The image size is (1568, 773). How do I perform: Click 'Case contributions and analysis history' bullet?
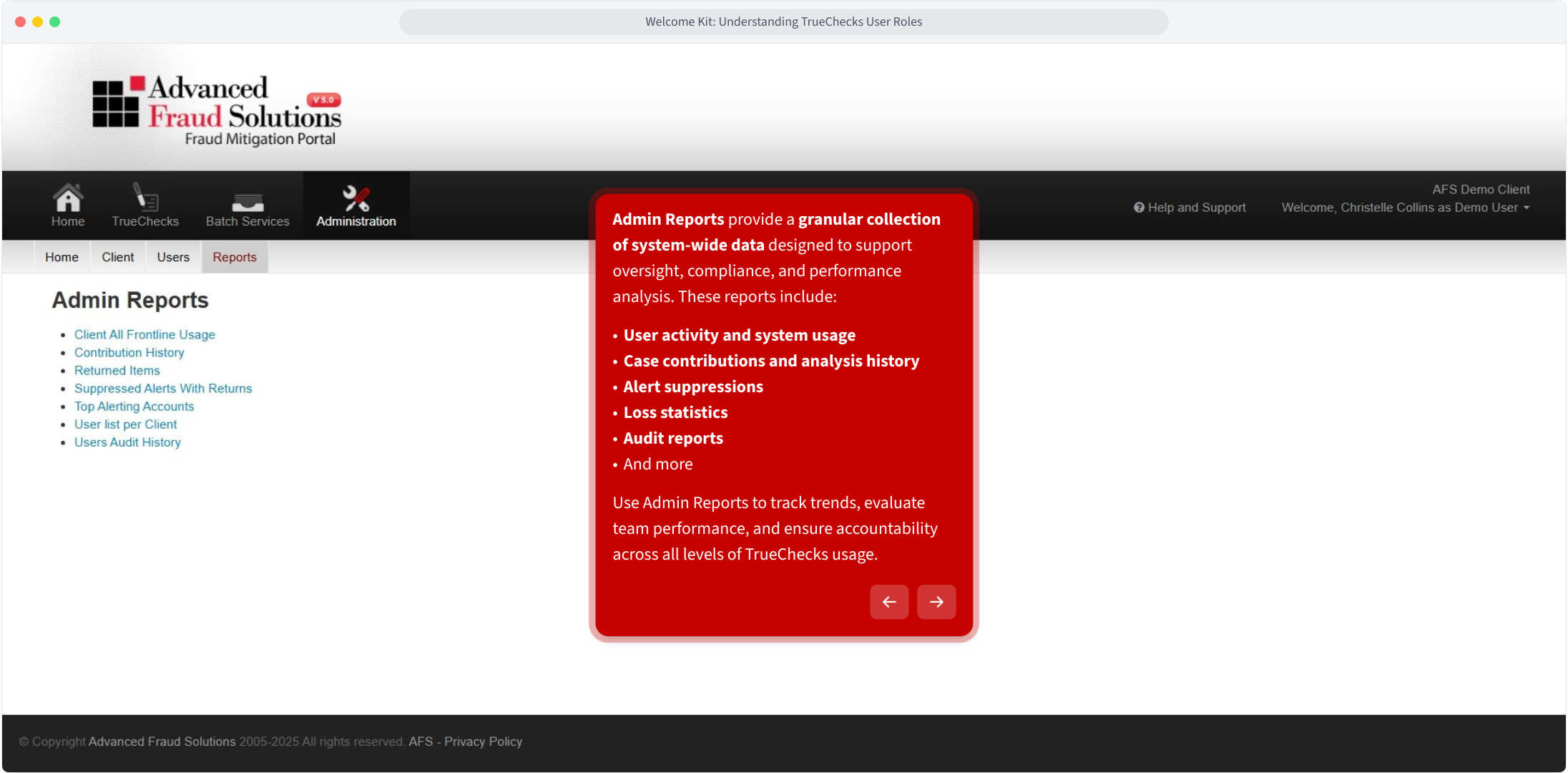771,361
